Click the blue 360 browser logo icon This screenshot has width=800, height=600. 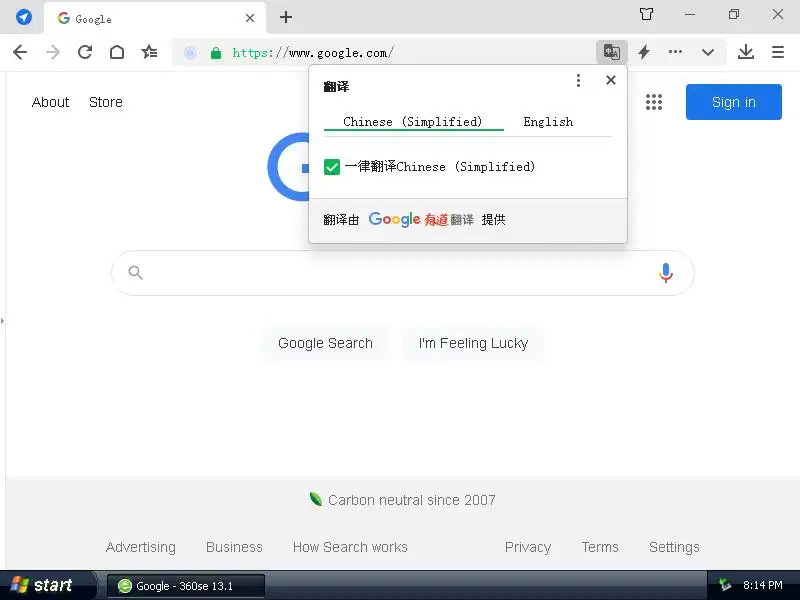[x=23, y=17]
